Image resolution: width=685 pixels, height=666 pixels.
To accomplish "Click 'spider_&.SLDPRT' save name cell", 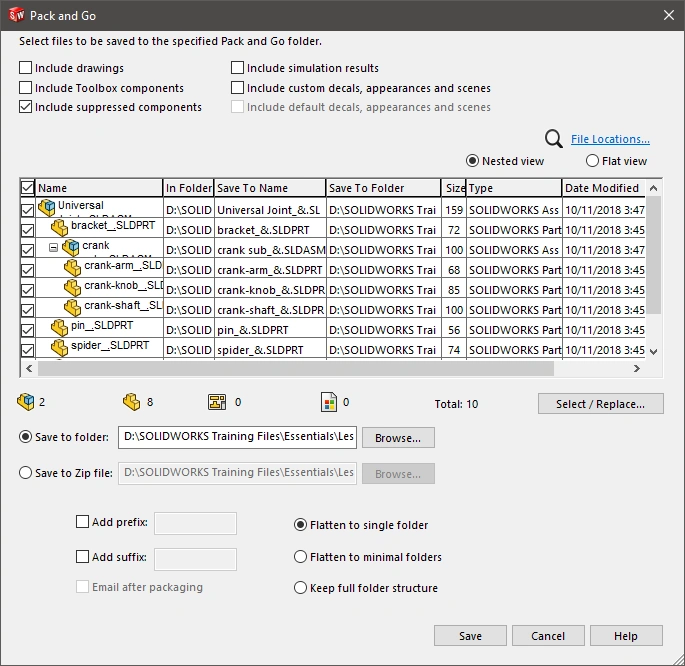I will 270,350.
